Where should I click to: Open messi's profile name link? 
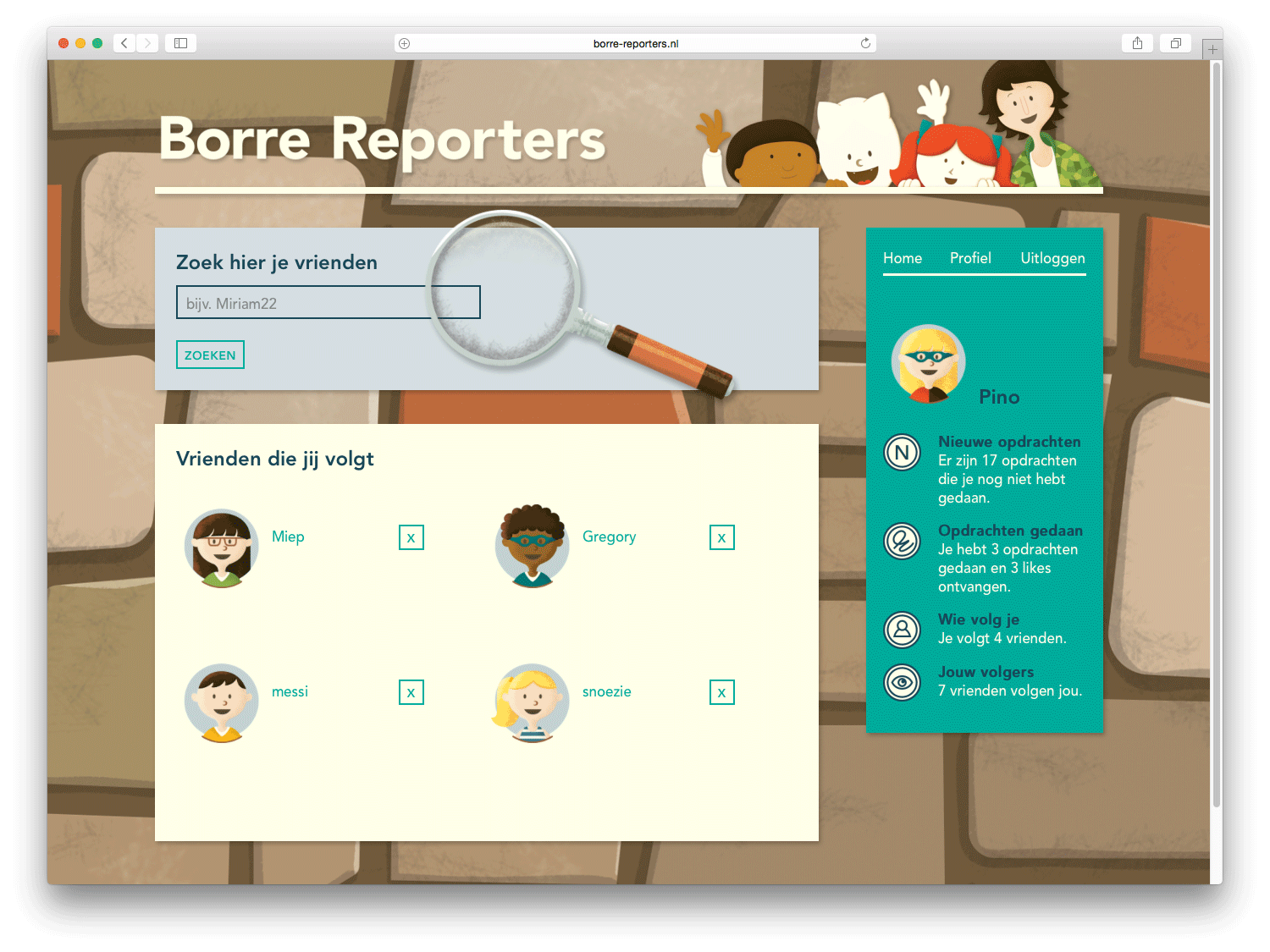290,691
